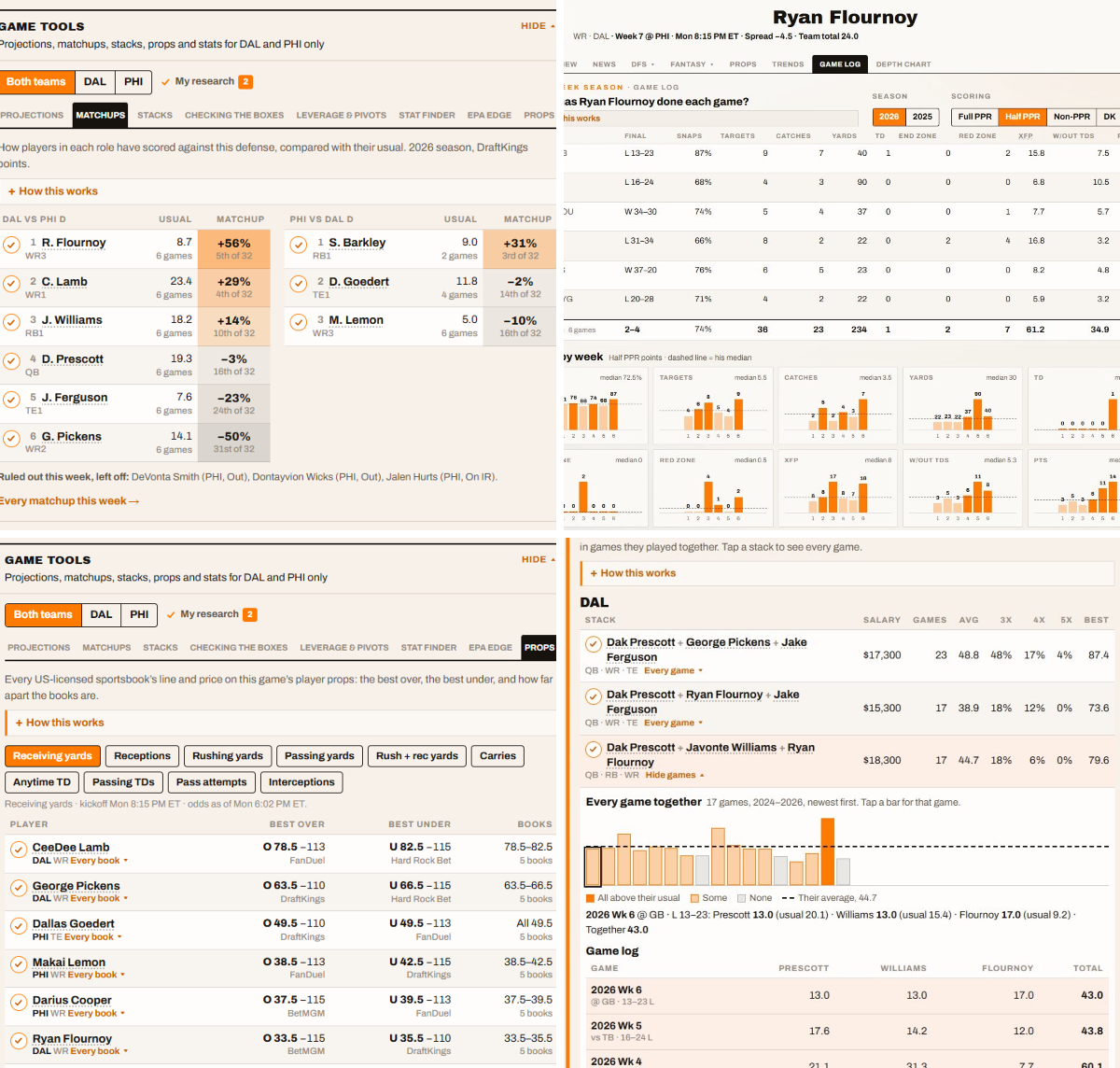Select the Rushing yards prop chip

coord(228,756)
